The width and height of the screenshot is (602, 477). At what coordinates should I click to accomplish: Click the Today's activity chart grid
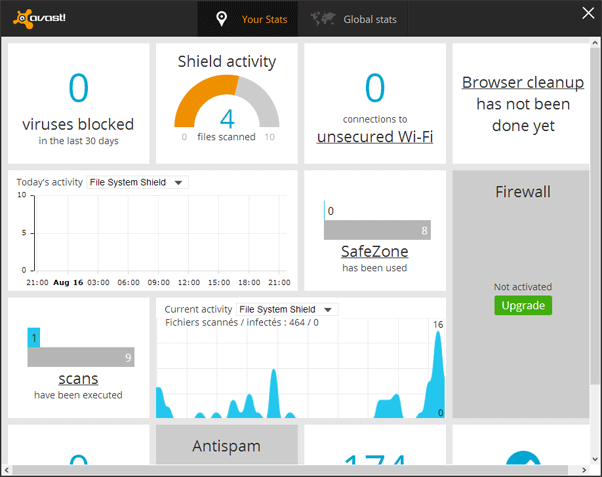coord(160,233)
